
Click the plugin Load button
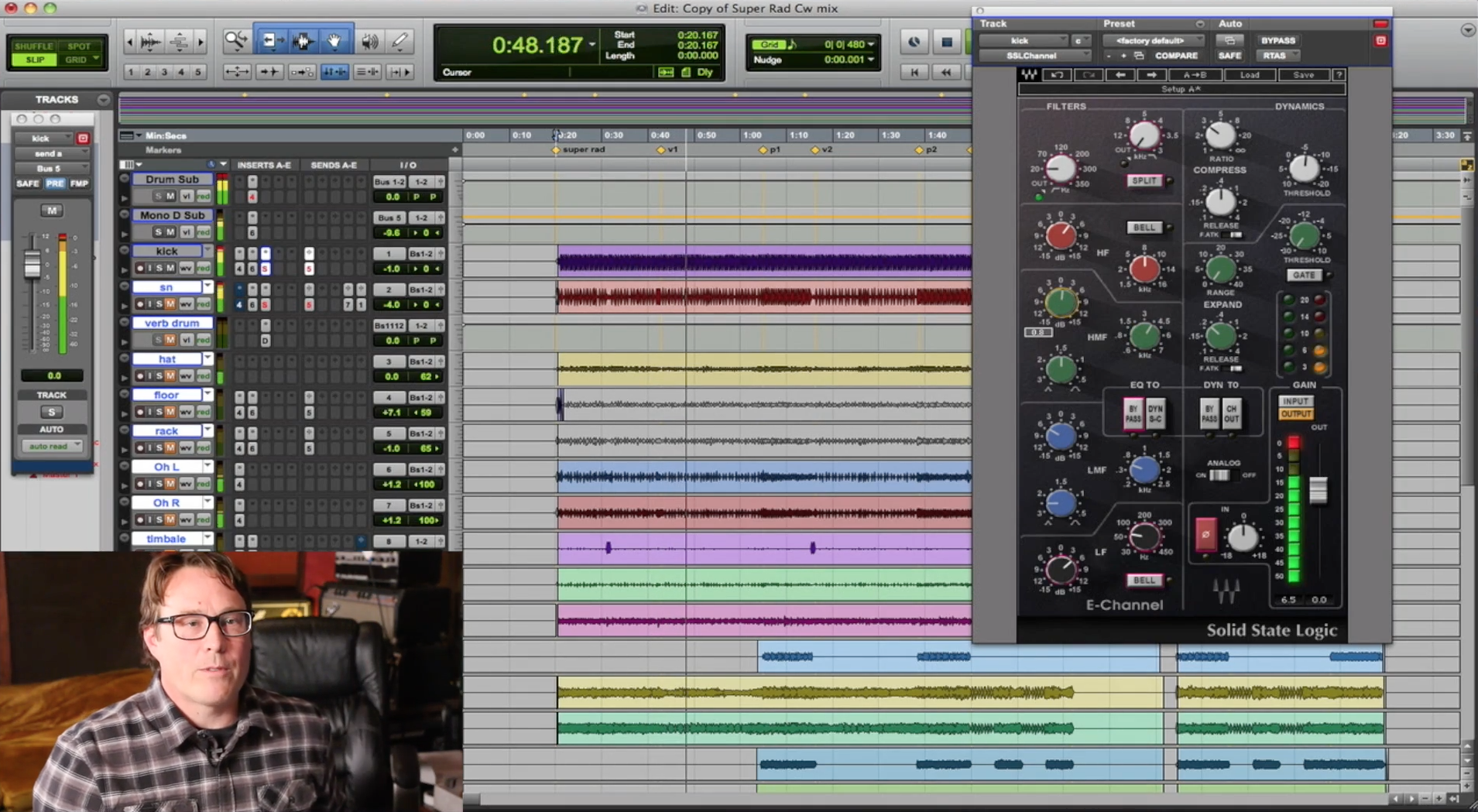tap(1250, 75)
